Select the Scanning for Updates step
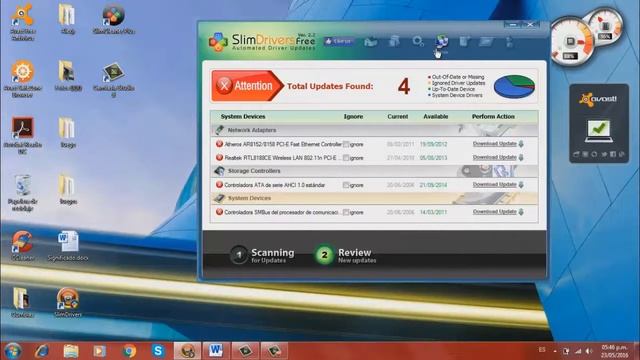Screen dimensions: 640x360 point(262,255)
